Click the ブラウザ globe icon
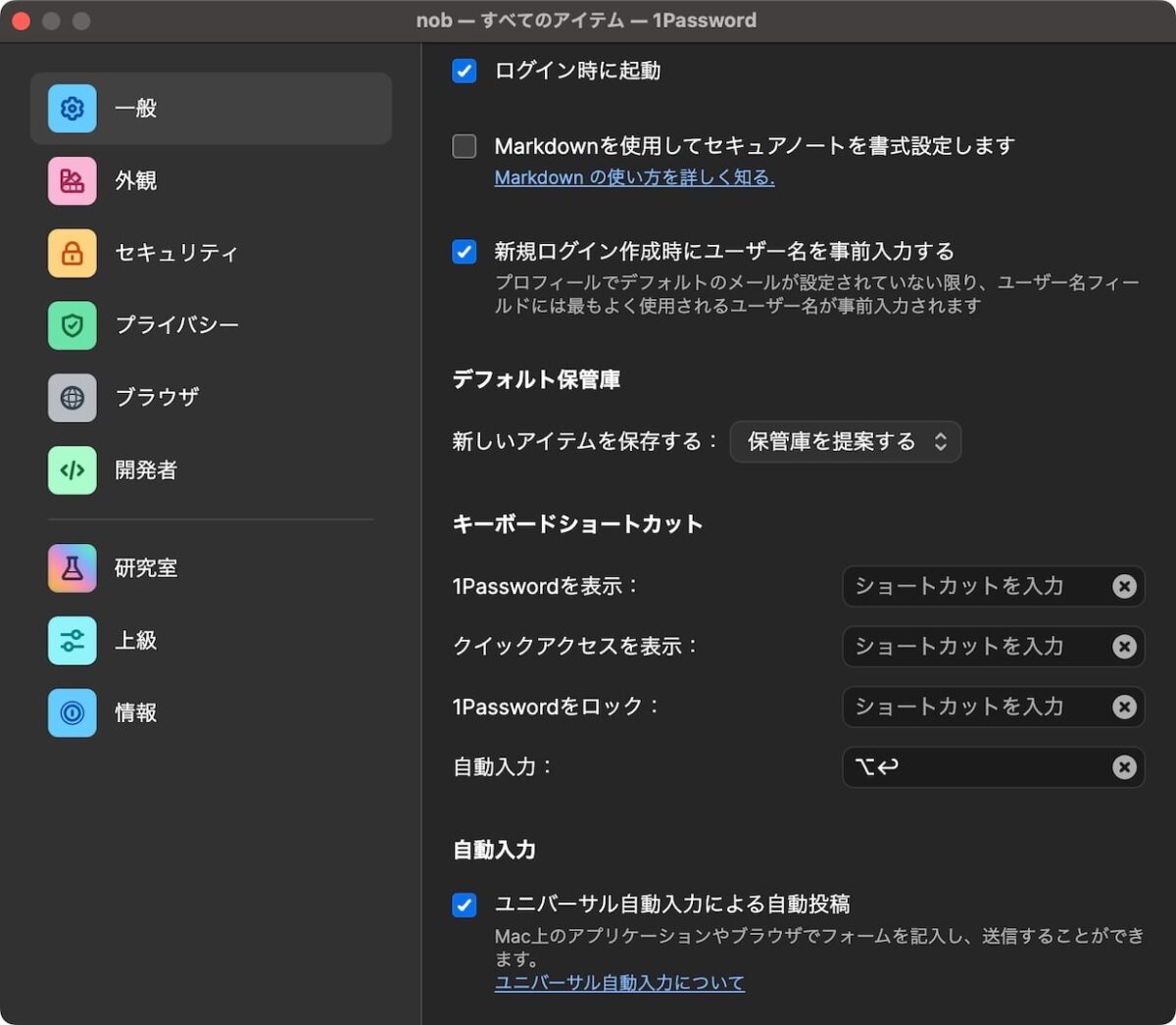The width and height of the screenshot is (1176, 1025). point(71,398)
